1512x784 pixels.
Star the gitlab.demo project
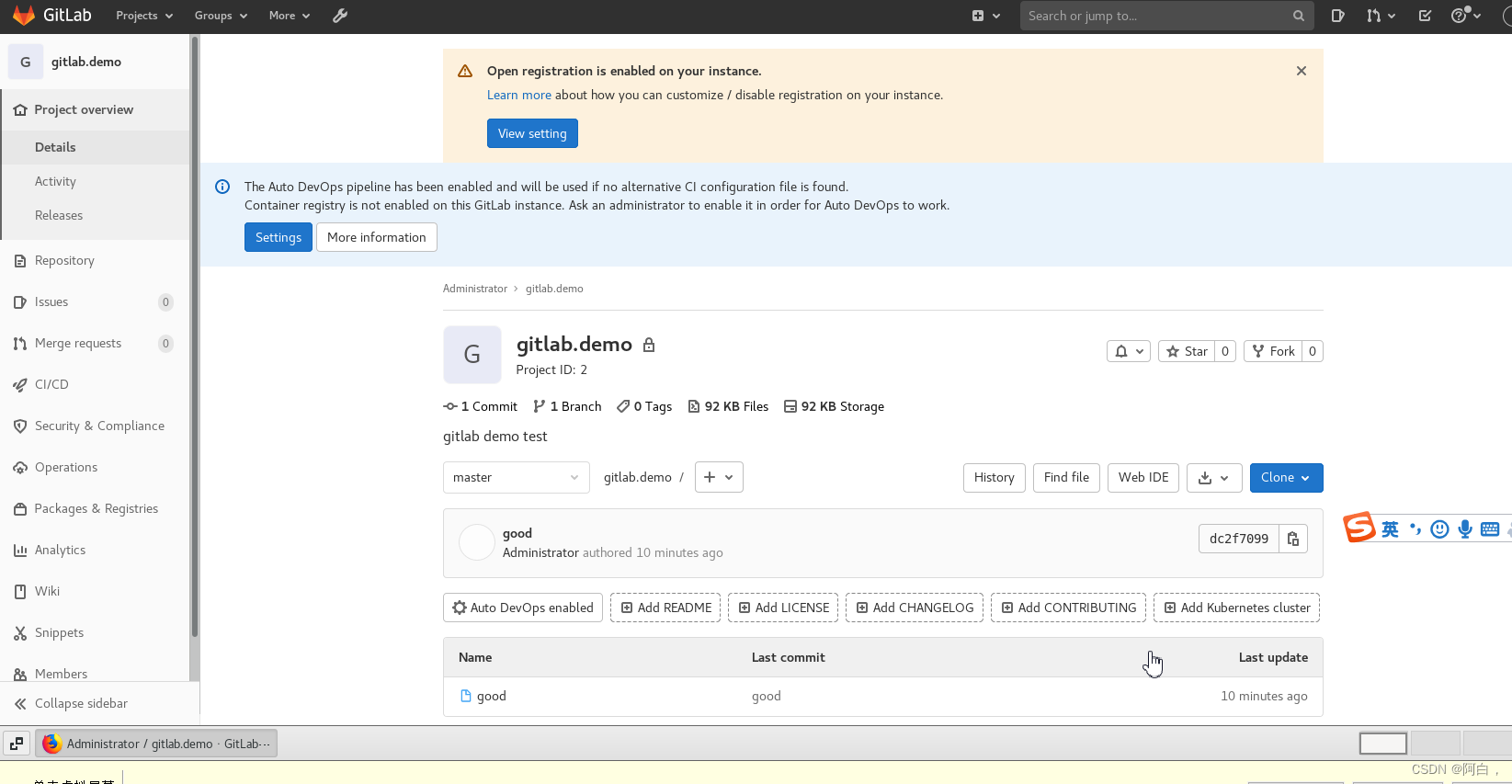click(1187, 351)
